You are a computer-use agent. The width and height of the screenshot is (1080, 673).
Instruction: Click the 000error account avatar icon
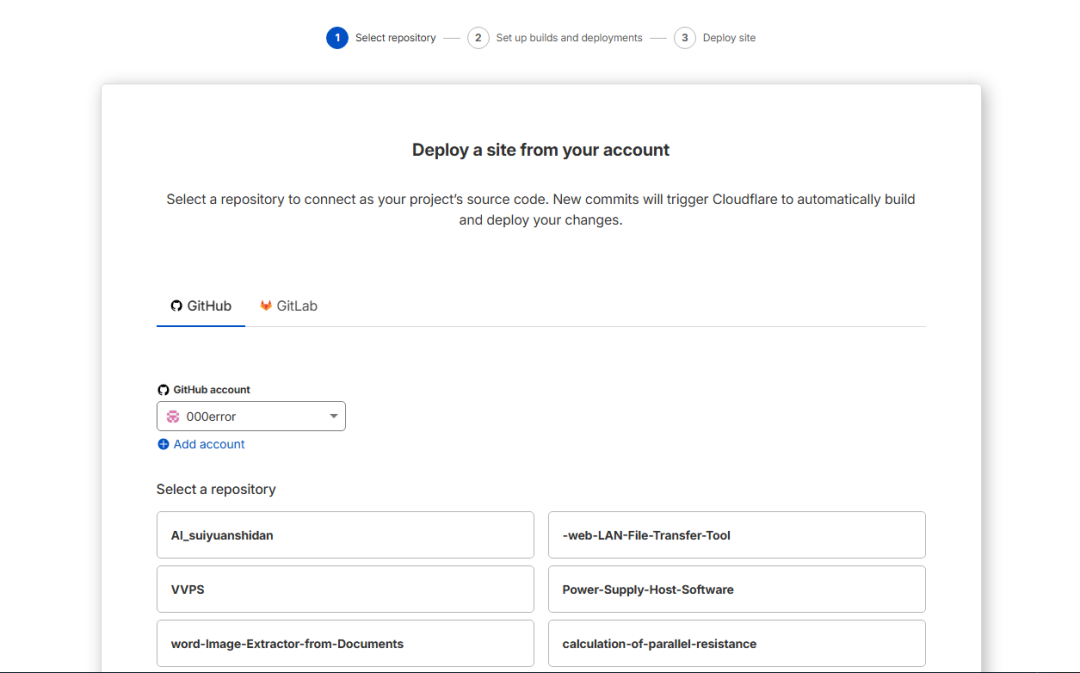(173, 417)
